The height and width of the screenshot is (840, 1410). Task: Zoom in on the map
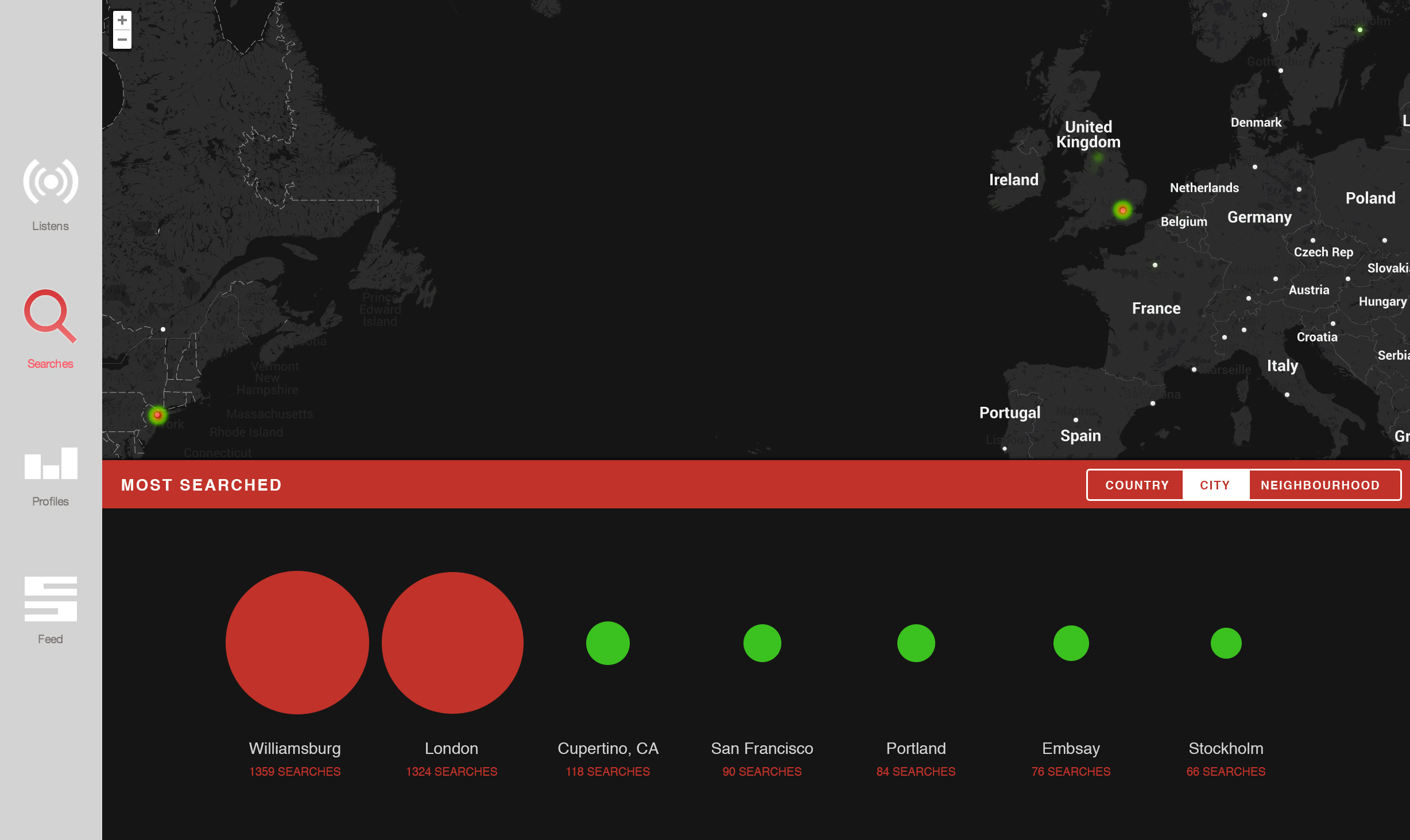[x=122, y=20]
